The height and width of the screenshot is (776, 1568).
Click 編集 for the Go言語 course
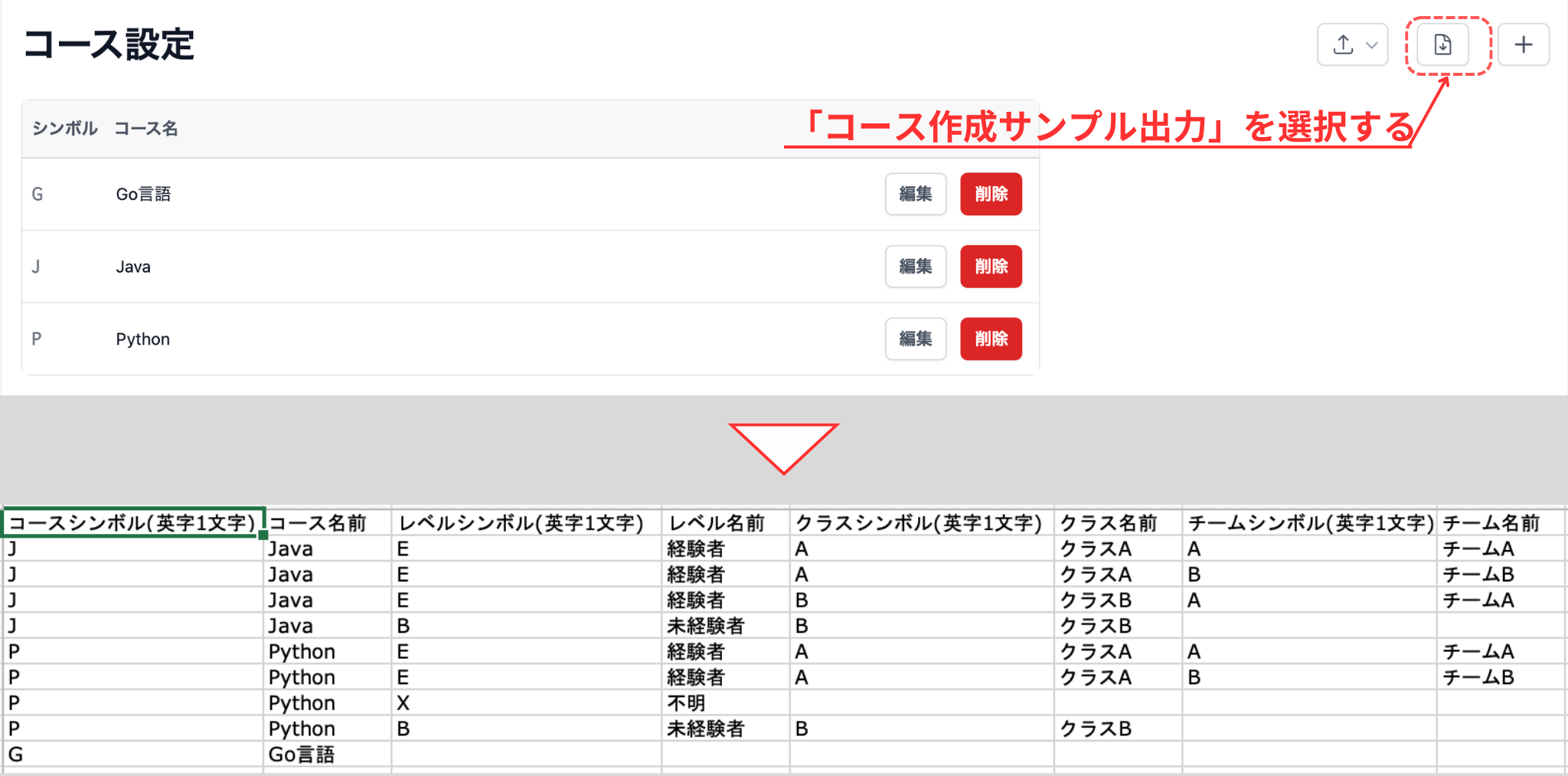point(915,194)
